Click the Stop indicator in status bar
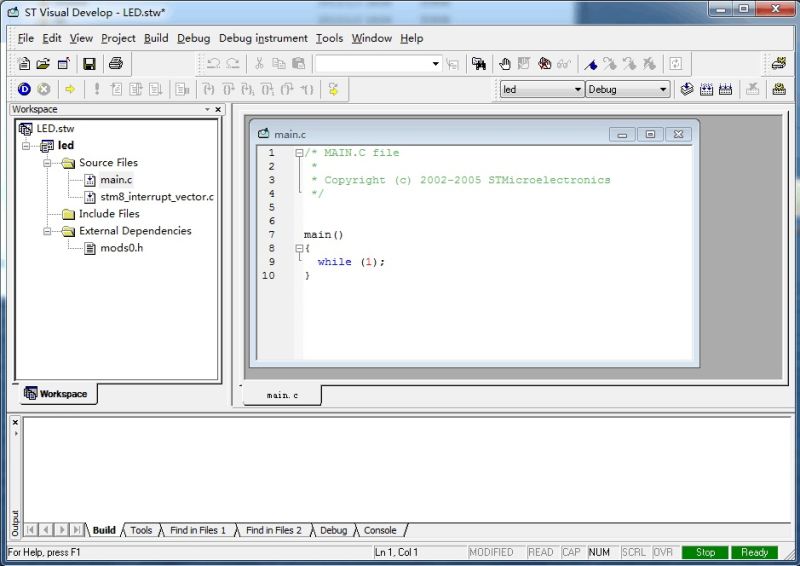This screenshot has height=566, width=800. tap(705, 552)
